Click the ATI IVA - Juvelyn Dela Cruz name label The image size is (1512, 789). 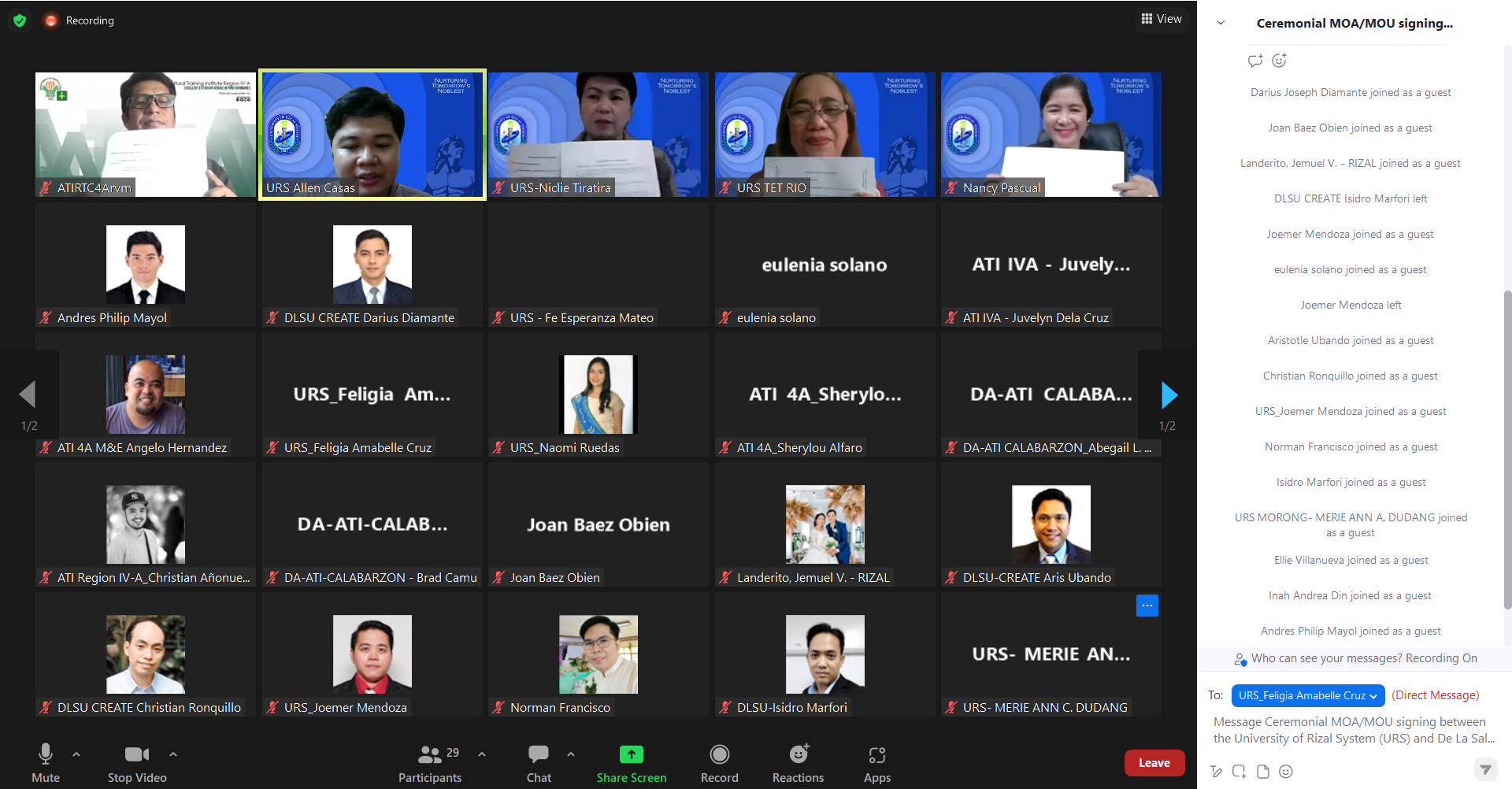click(x=1036, y=318)
